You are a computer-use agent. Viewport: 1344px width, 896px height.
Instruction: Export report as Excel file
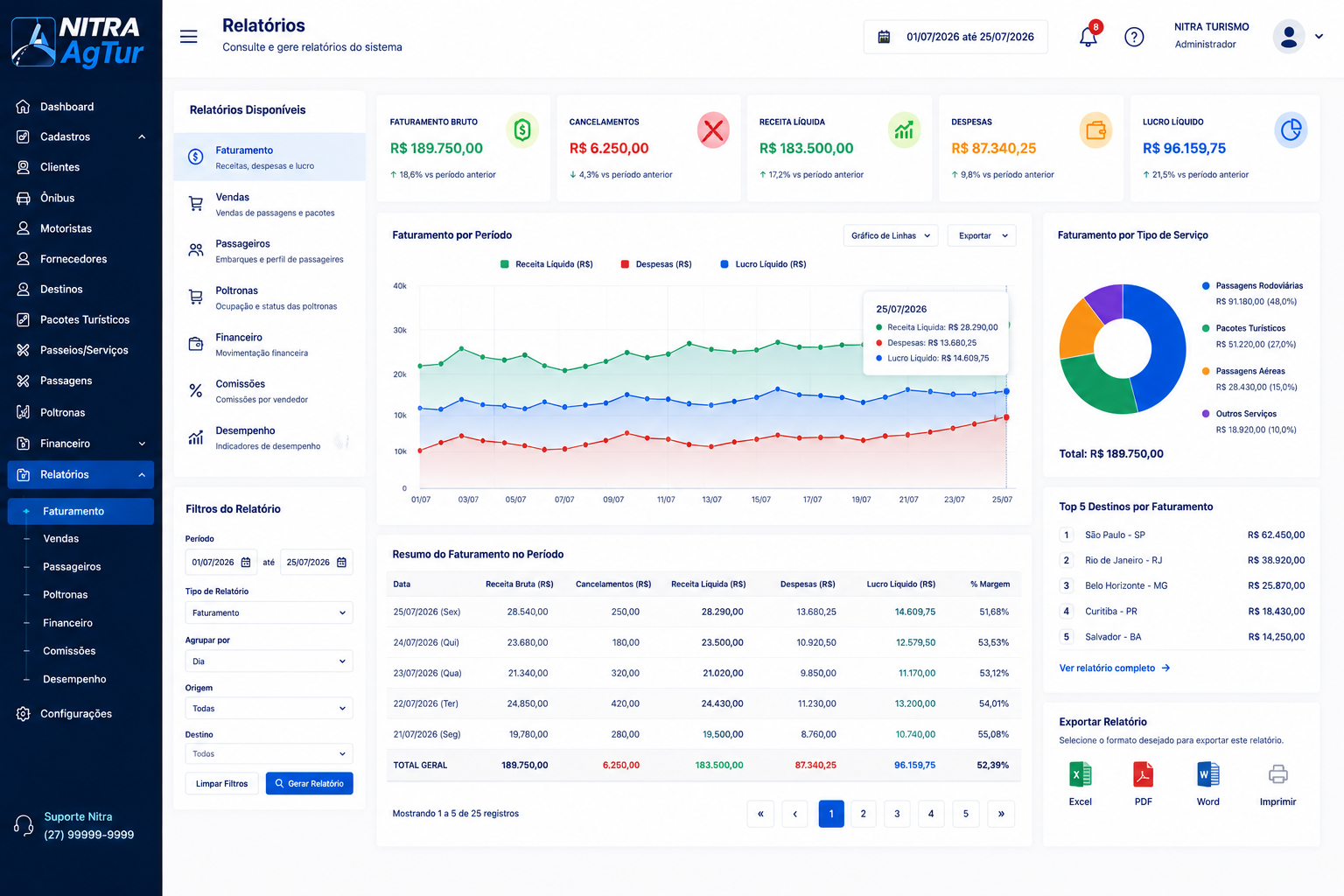click(1081, 774)
